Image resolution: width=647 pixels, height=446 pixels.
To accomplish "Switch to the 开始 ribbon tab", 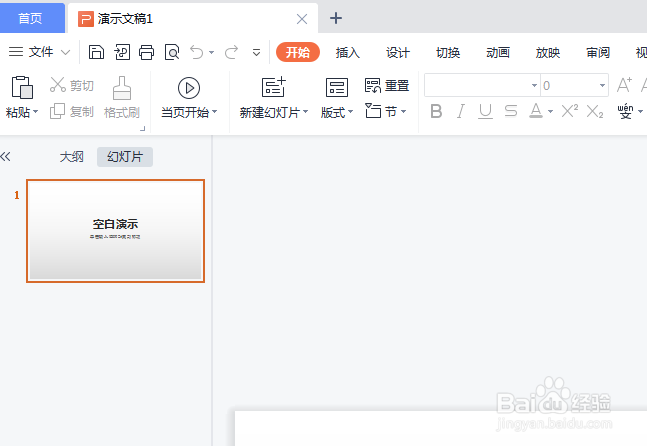I will 298,52.
